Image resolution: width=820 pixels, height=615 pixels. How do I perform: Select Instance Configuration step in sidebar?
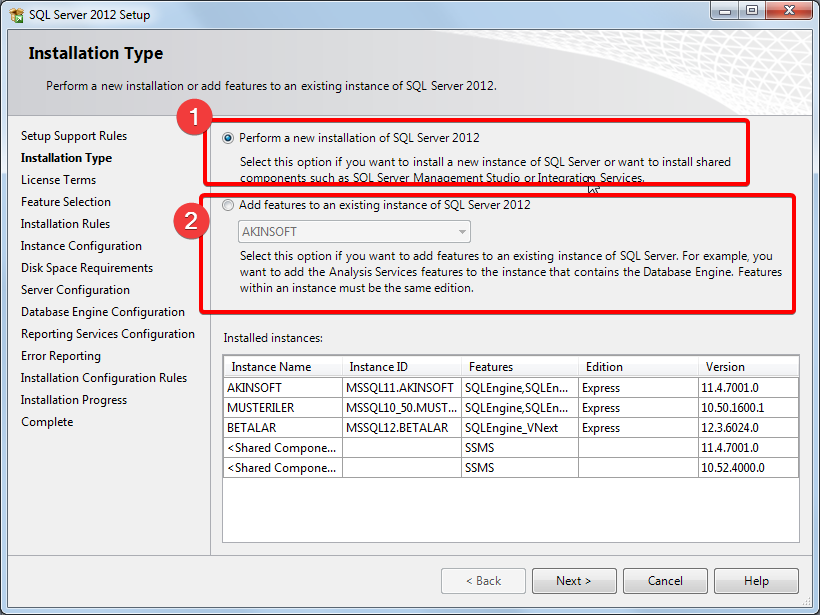click(x=81, y=246)
